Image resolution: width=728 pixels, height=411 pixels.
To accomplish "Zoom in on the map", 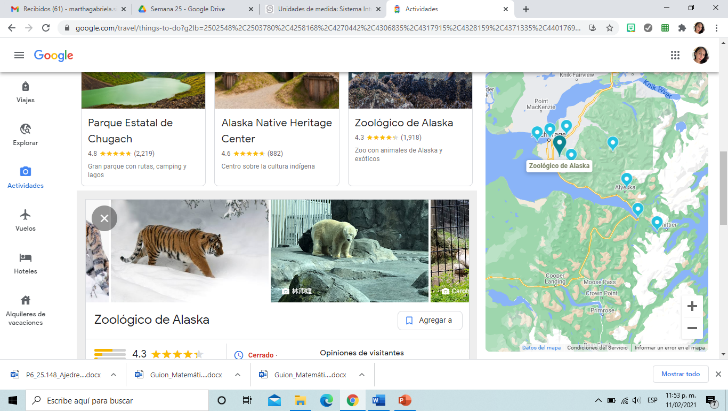I will 691,306.
